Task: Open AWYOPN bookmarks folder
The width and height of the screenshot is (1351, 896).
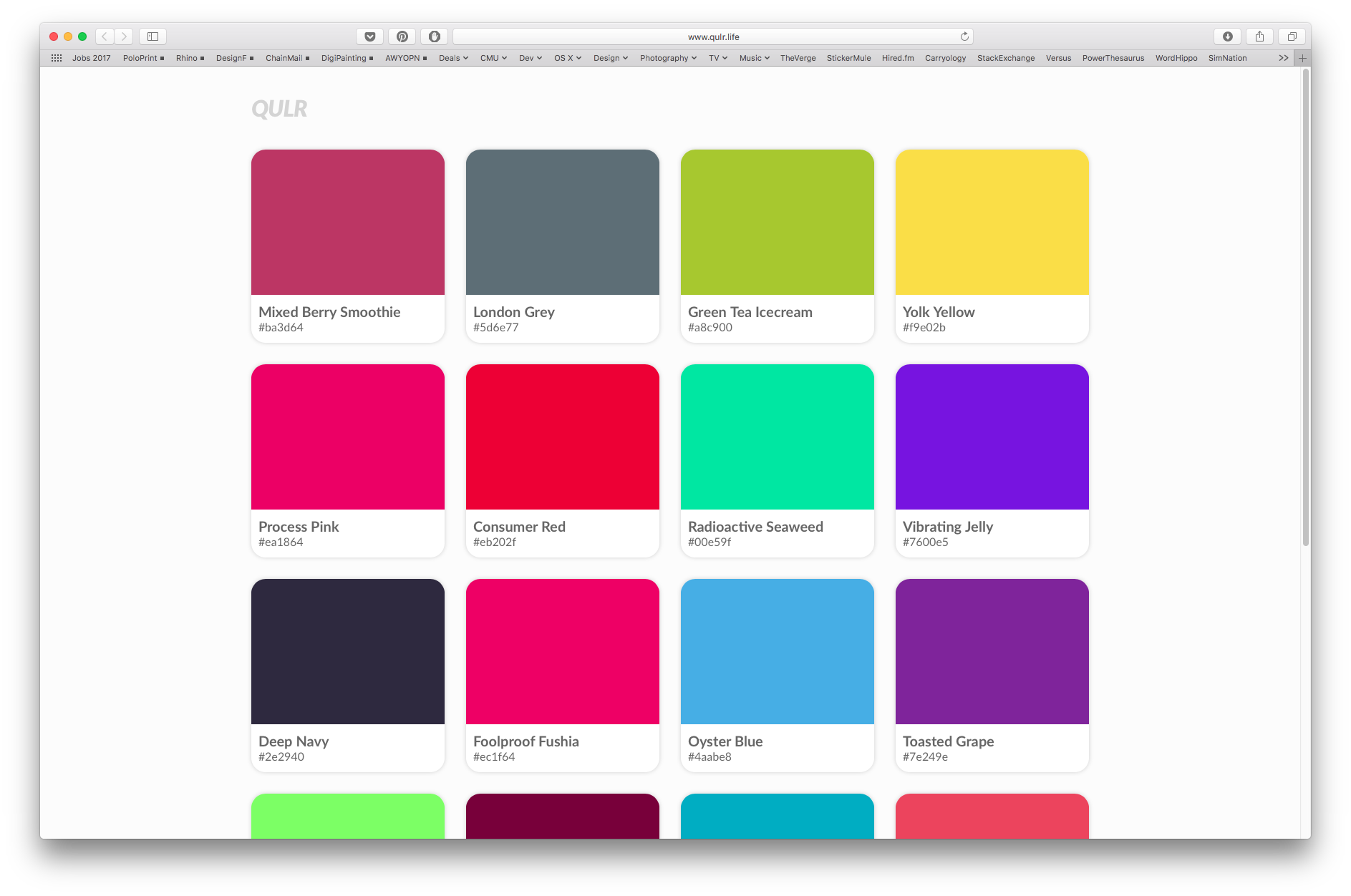Action: coord(406,58)
